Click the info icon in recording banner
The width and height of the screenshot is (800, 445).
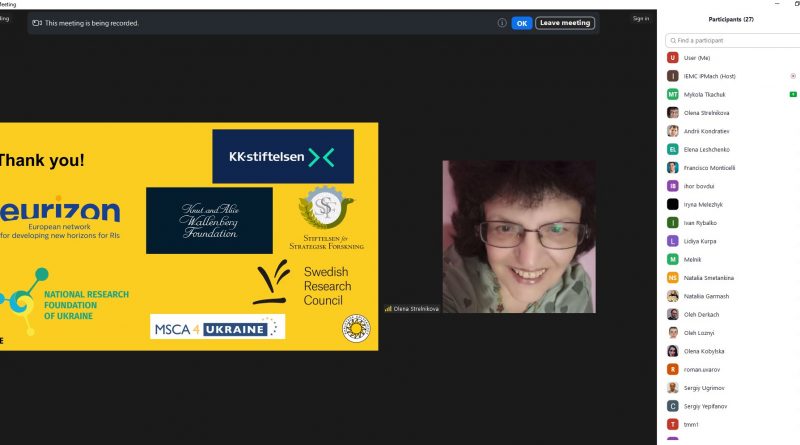click(x=502, y=23)
